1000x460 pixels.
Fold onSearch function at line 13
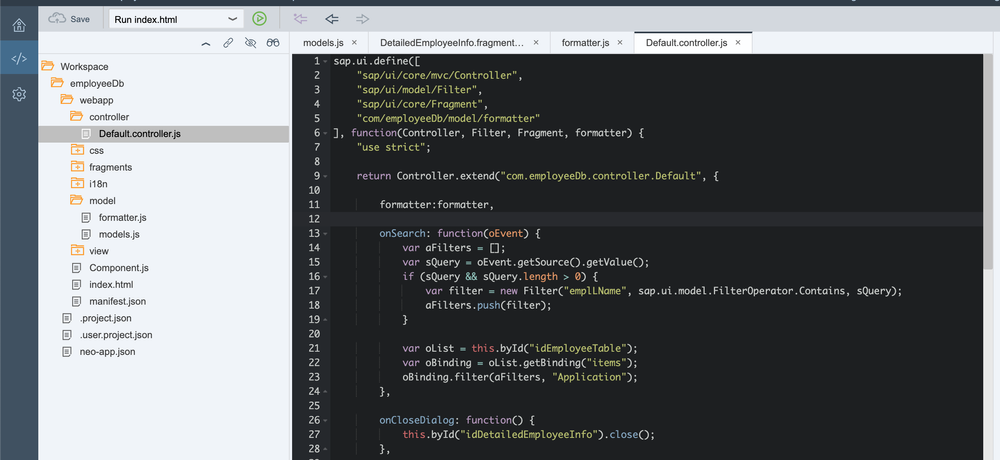coord(325,234)
